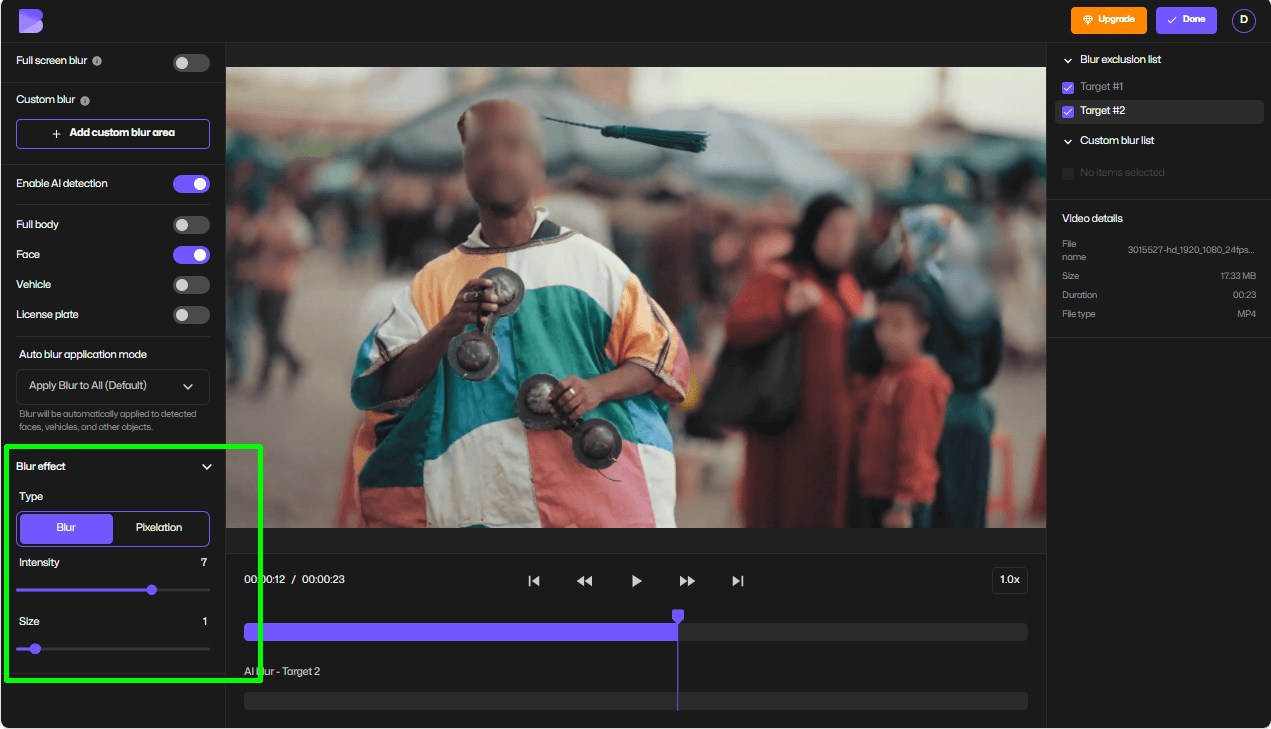This screenshot has width=1271, height=729.
Task: Enable the License plate toggle
Action: (191, 315)
